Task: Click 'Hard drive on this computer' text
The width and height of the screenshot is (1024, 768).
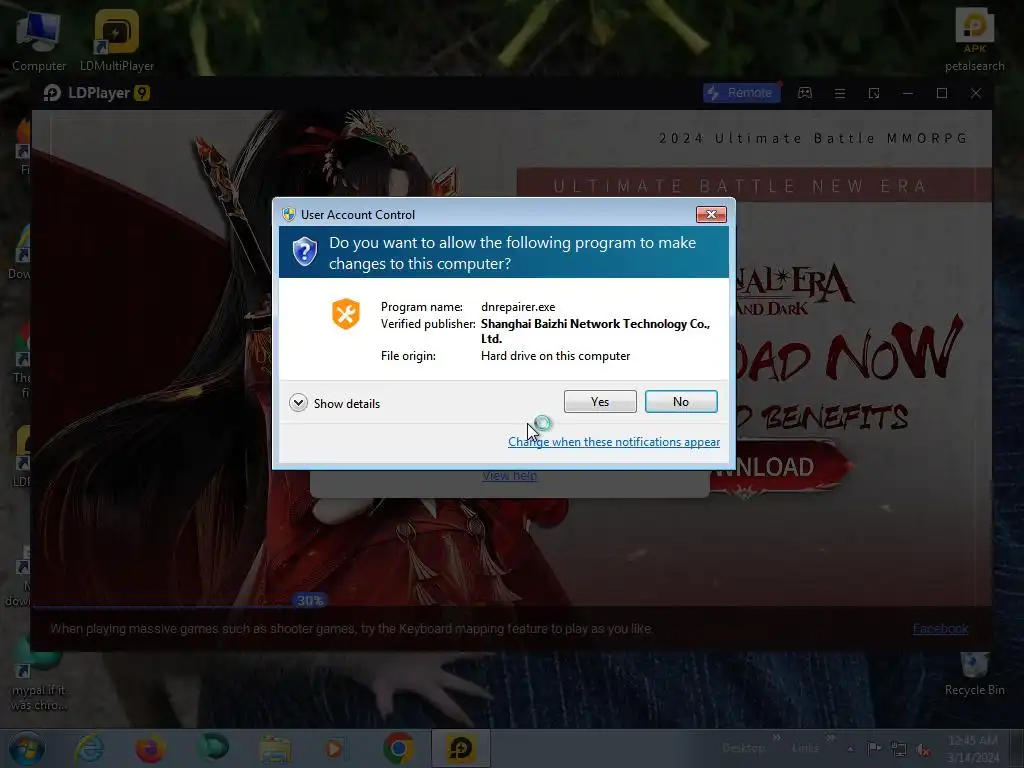Action: tap(555, 356)
